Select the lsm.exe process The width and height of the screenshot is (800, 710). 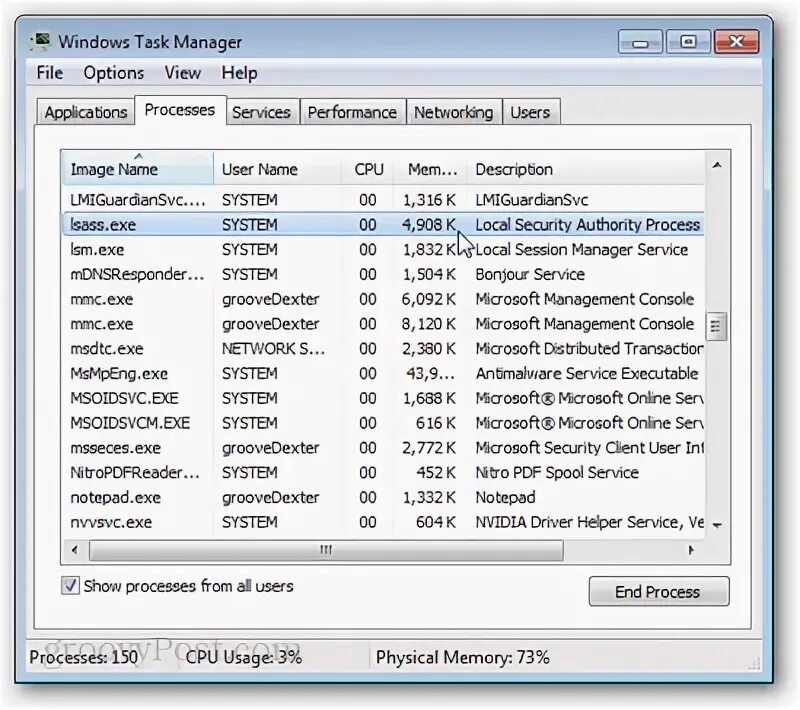[x=383, y=249]
